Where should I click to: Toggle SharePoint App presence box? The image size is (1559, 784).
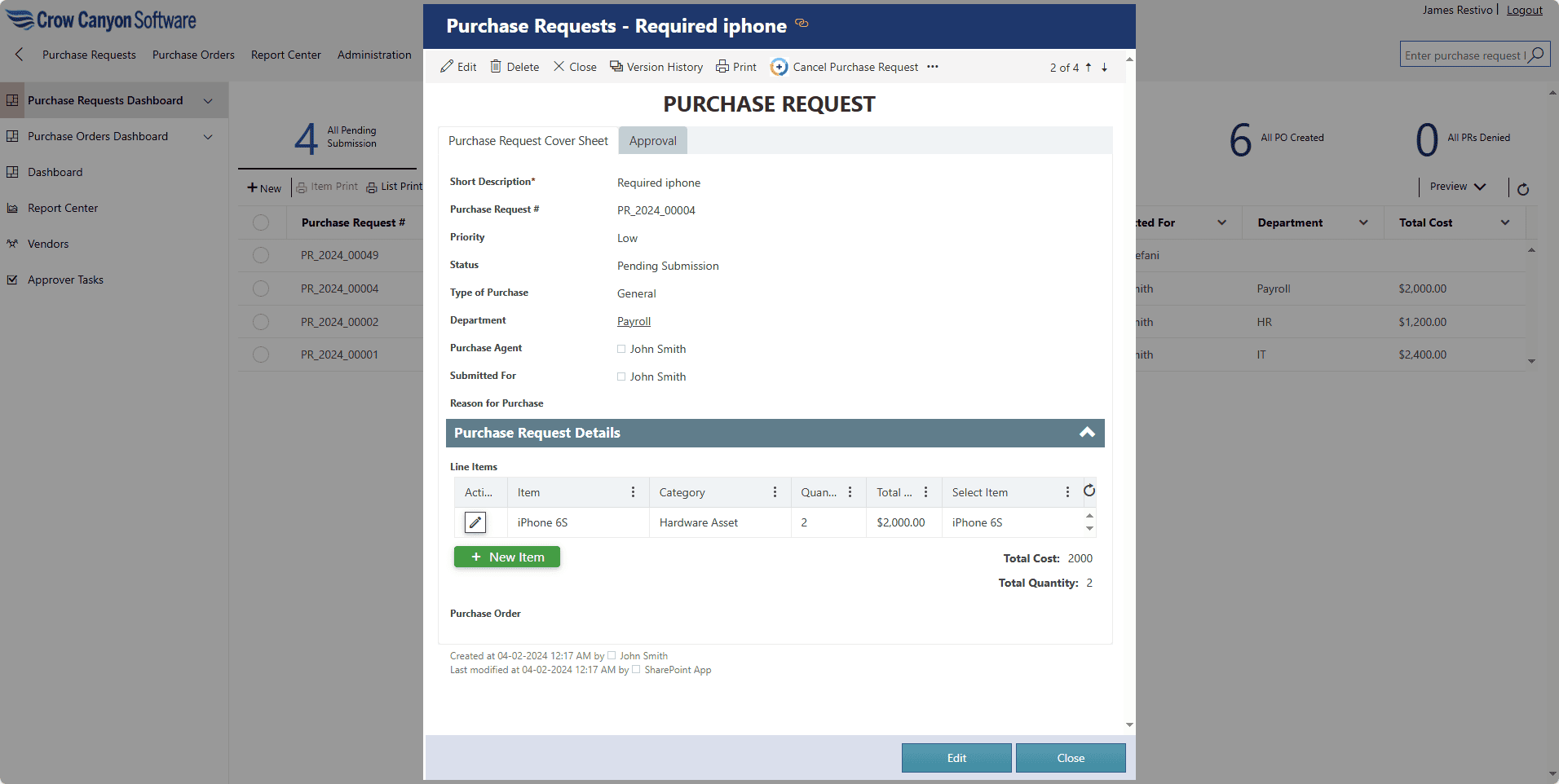tap(636, 669)
